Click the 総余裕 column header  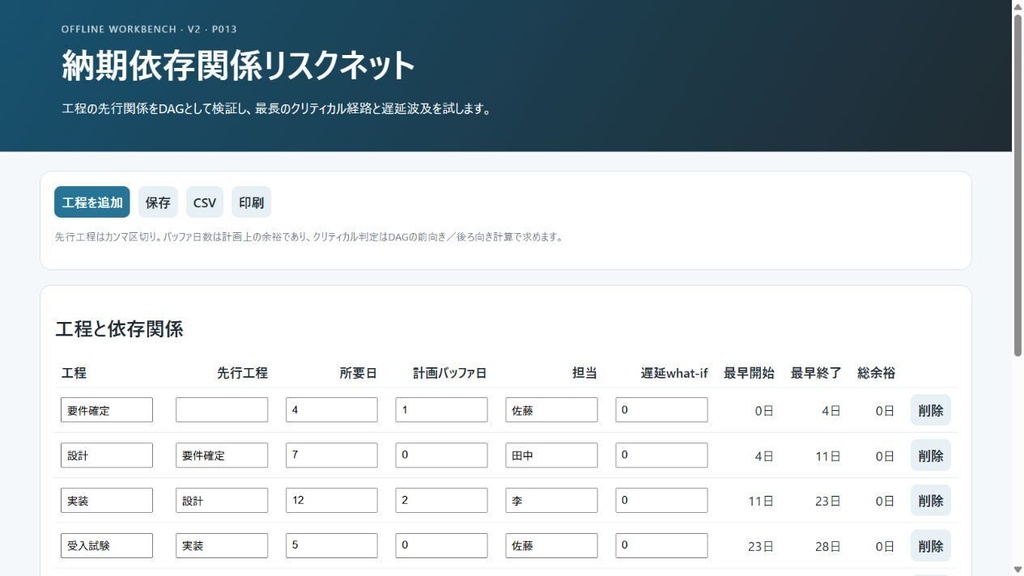click(876, 373)
